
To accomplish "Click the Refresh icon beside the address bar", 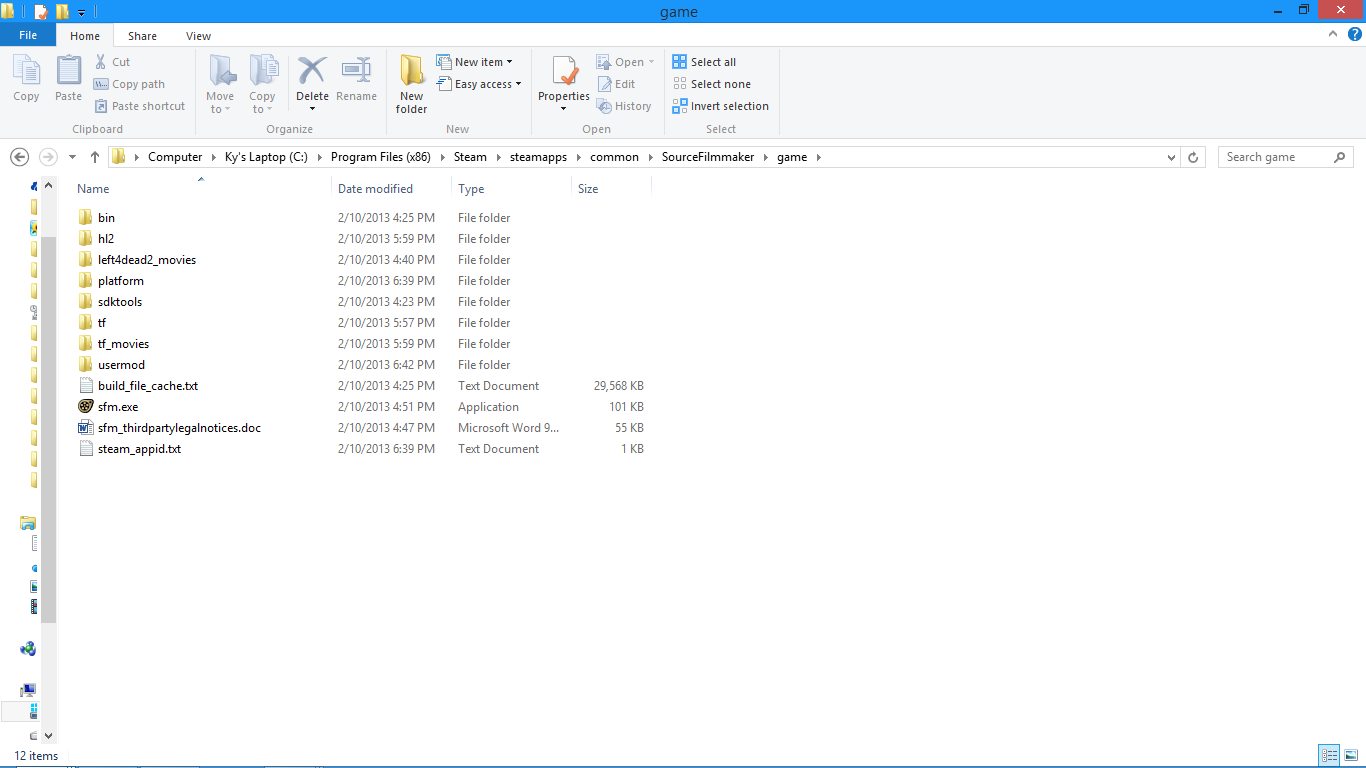I will coord(1193,157).
